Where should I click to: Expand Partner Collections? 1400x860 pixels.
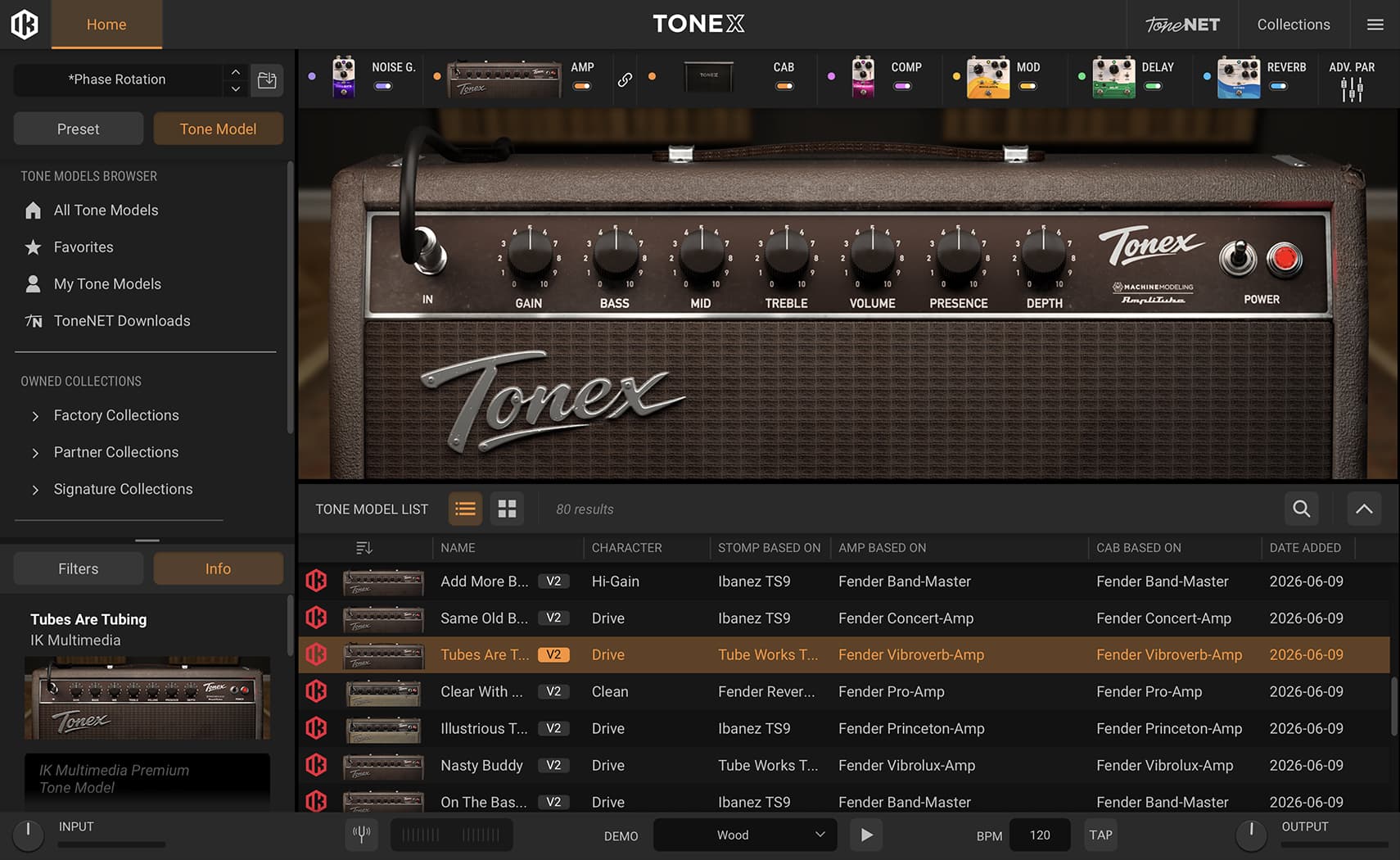pos(35,453)
